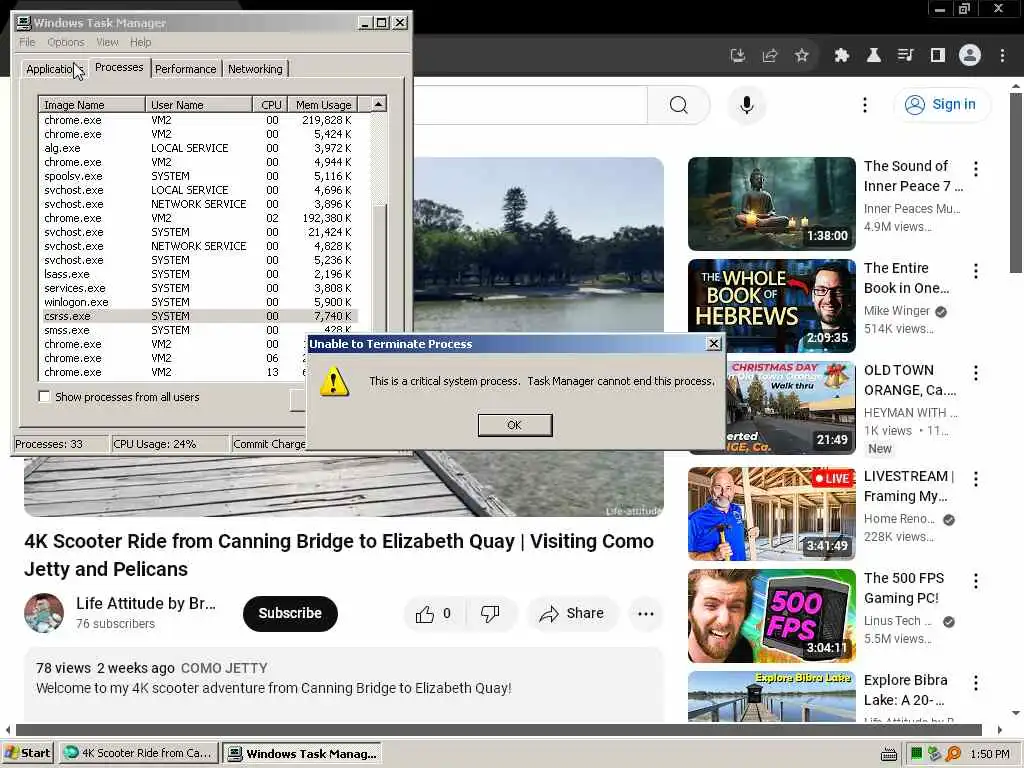Open options for The 500 FPS Gaming PC video
The width and height of the screenshot is (1024, 768).
976,581
